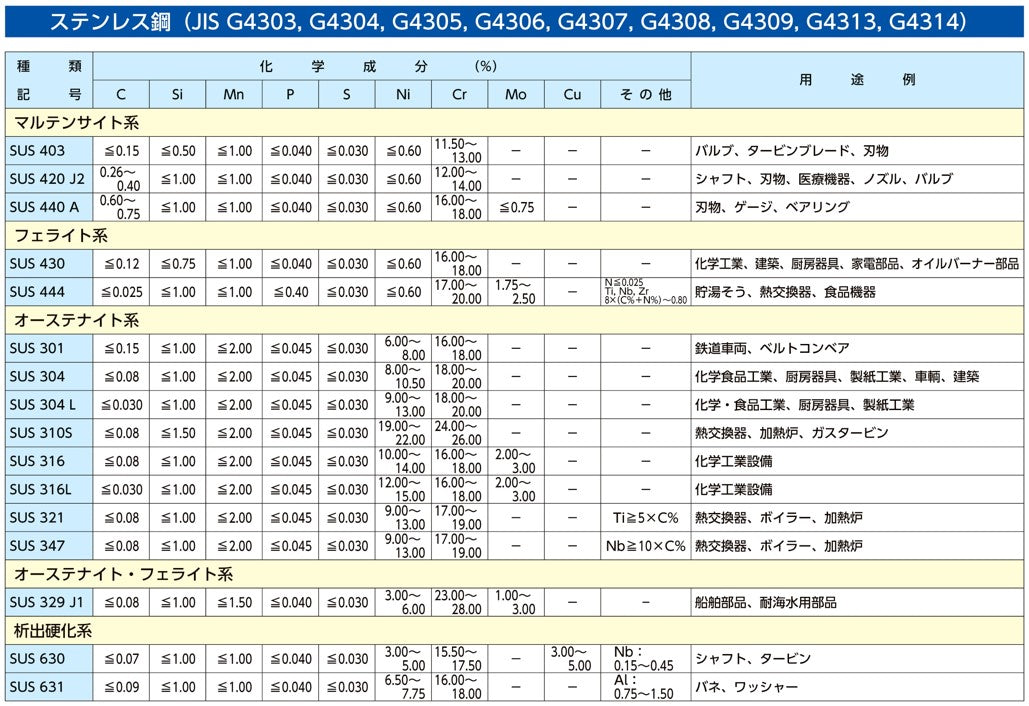Click the バルブ、タービンブレード、刃物 usage cell
Viewport: 1029px width, 706px height.
coord(790,151)
